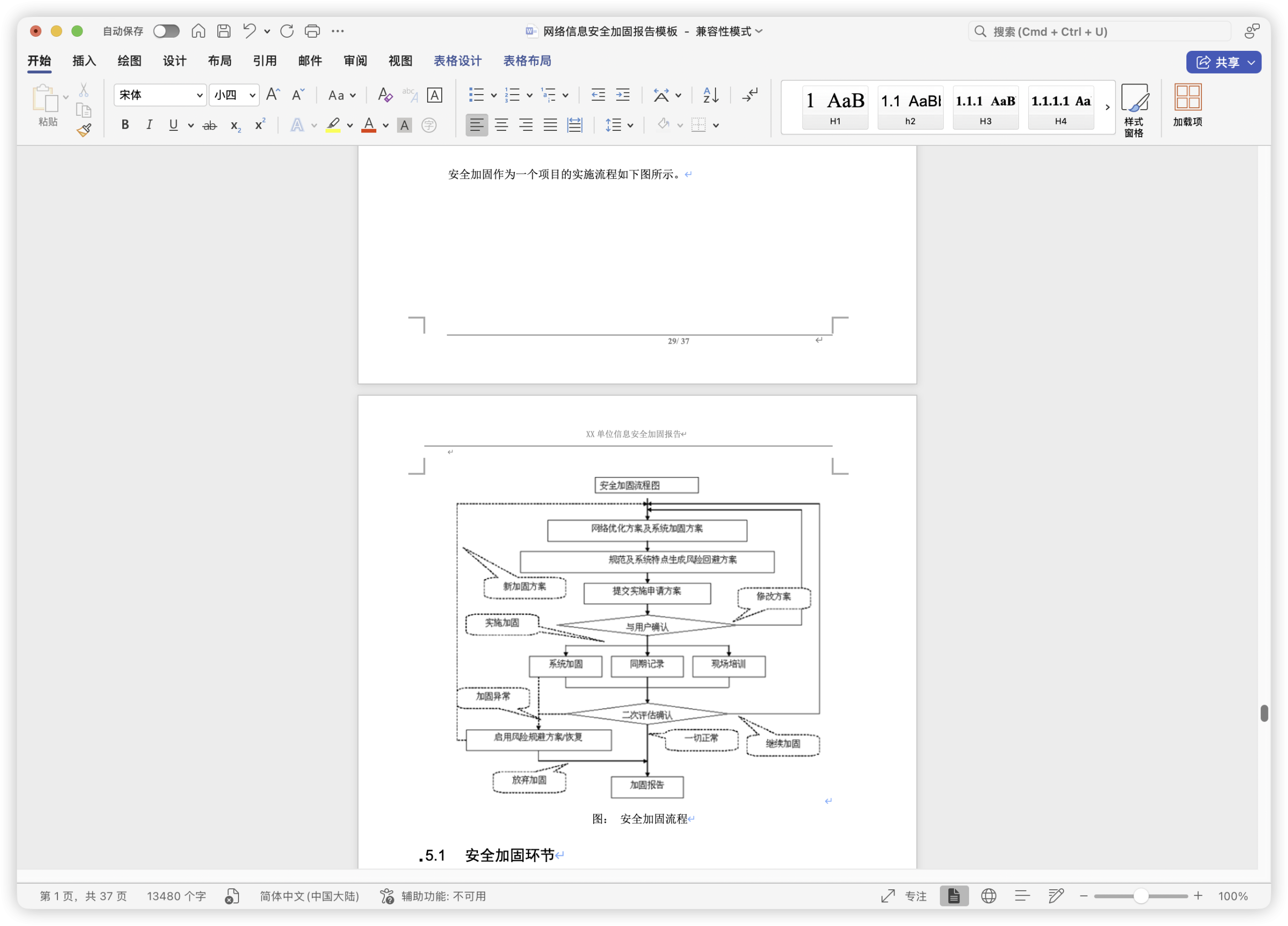Open the Add-ins (加载项) button
The height and width of the screenshot is (926, 1288).
tap(1187, 105)
